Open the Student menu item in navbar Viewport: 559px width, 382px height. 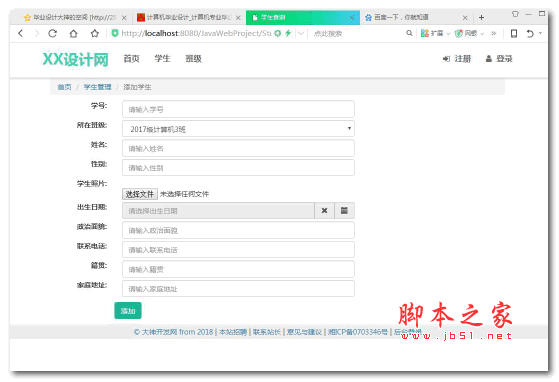coord(162,58)
